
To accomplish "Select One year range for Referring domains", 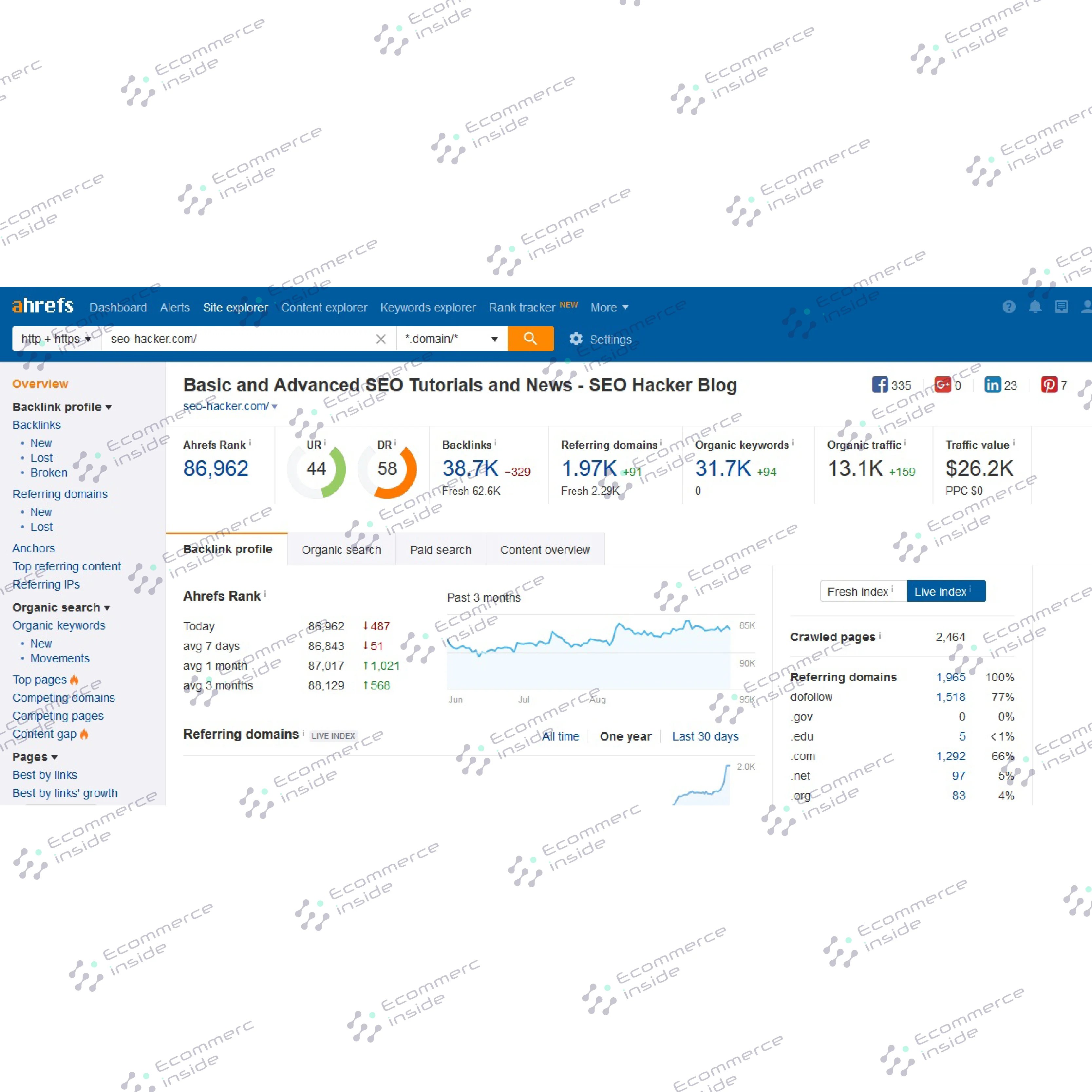I will [x=626, y=737].
